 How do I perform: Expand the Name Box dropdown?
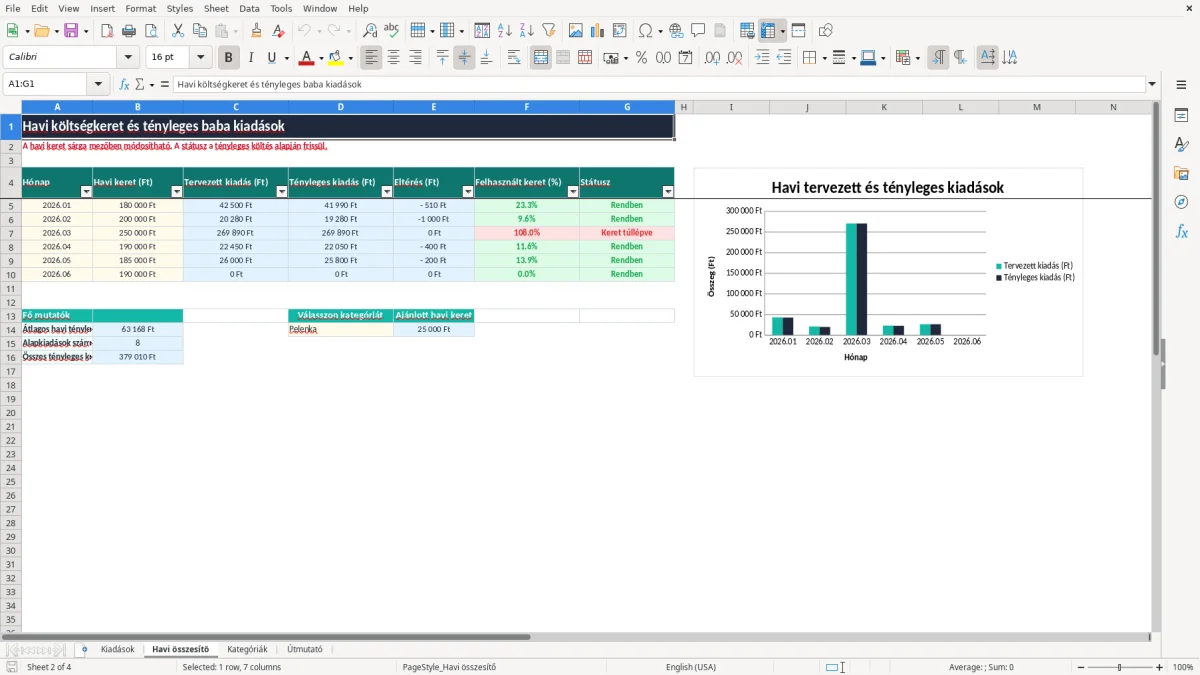pos(98,85)
